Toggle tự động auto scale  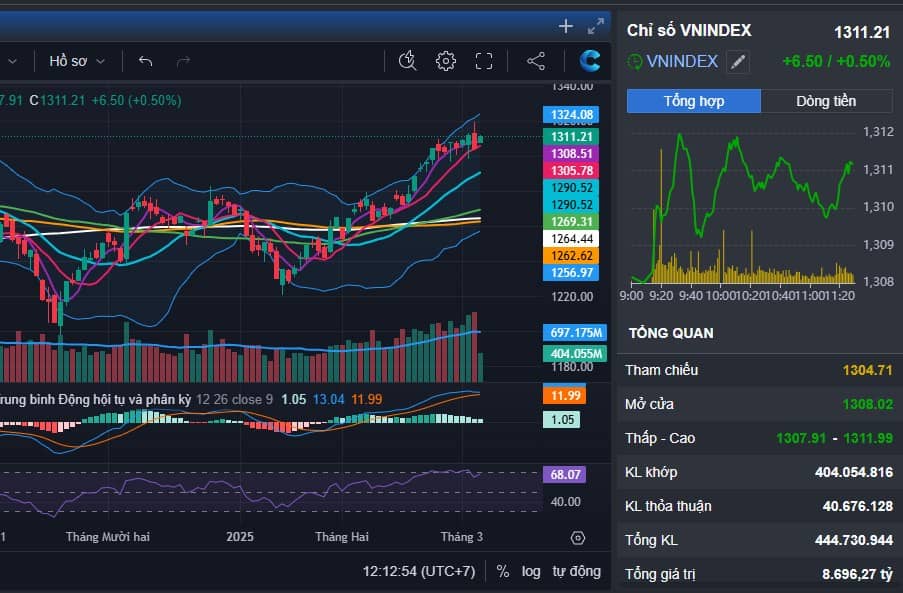(576, 571)
